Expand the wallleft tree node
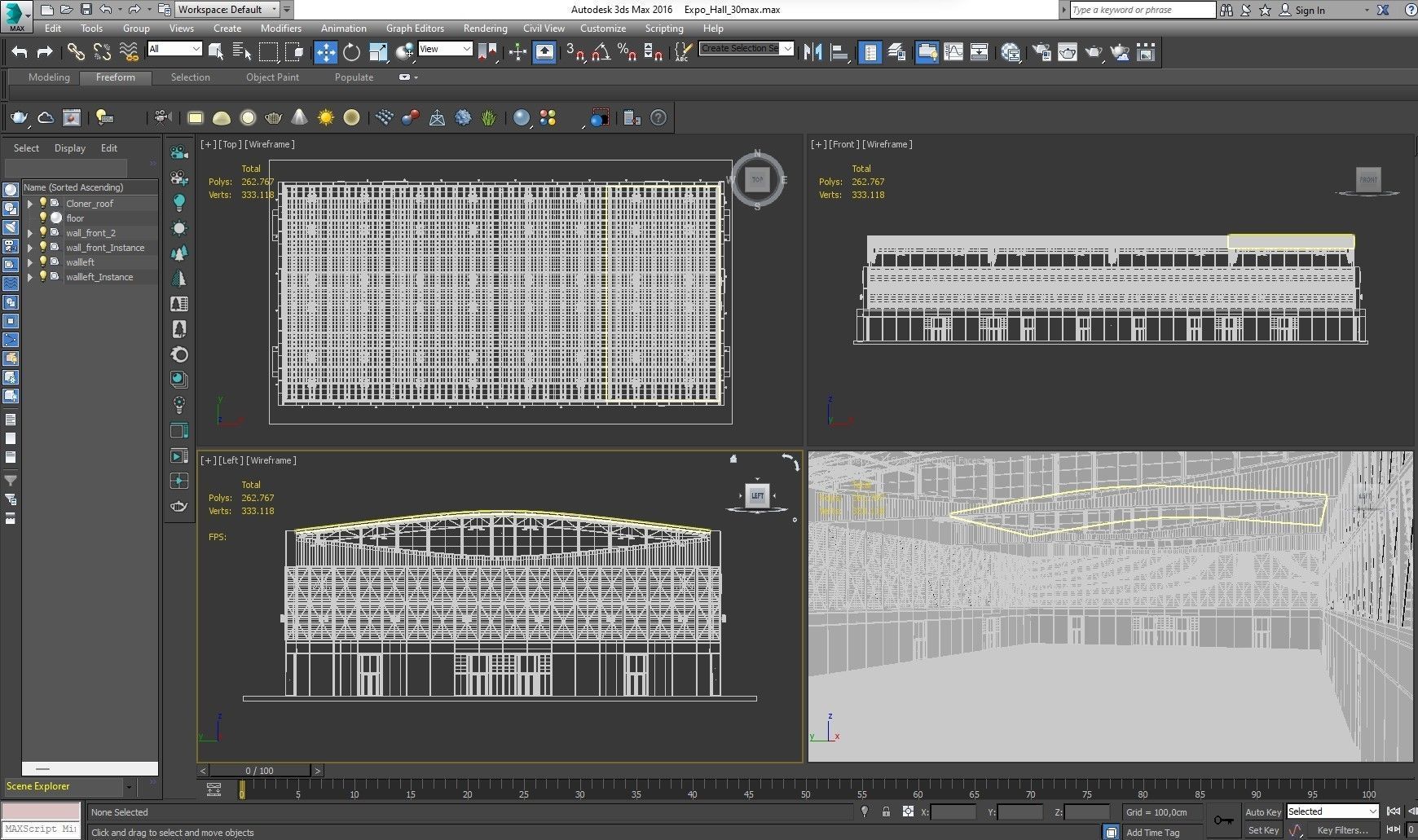 click(x=30, y=262)
